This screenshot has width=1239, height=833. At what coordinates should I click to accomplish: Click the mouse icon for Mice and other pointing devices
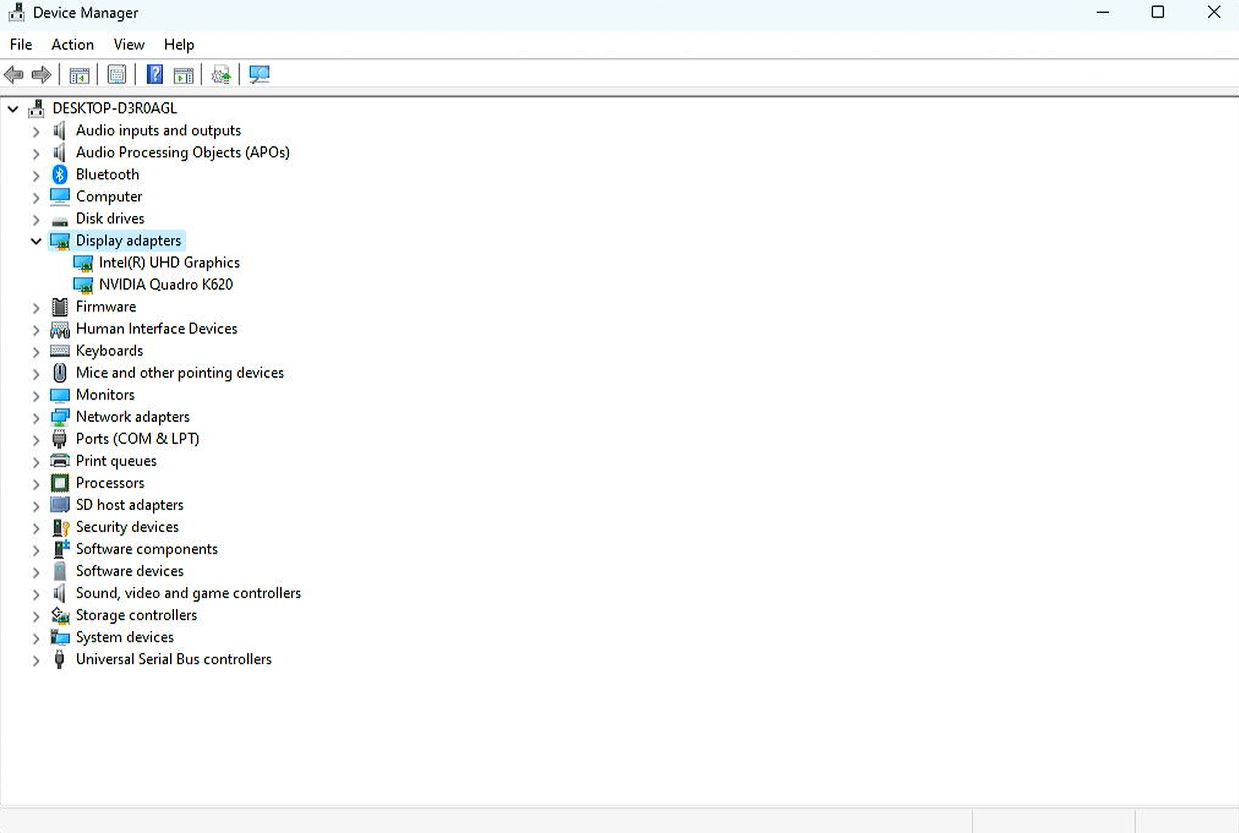[60, 373]
